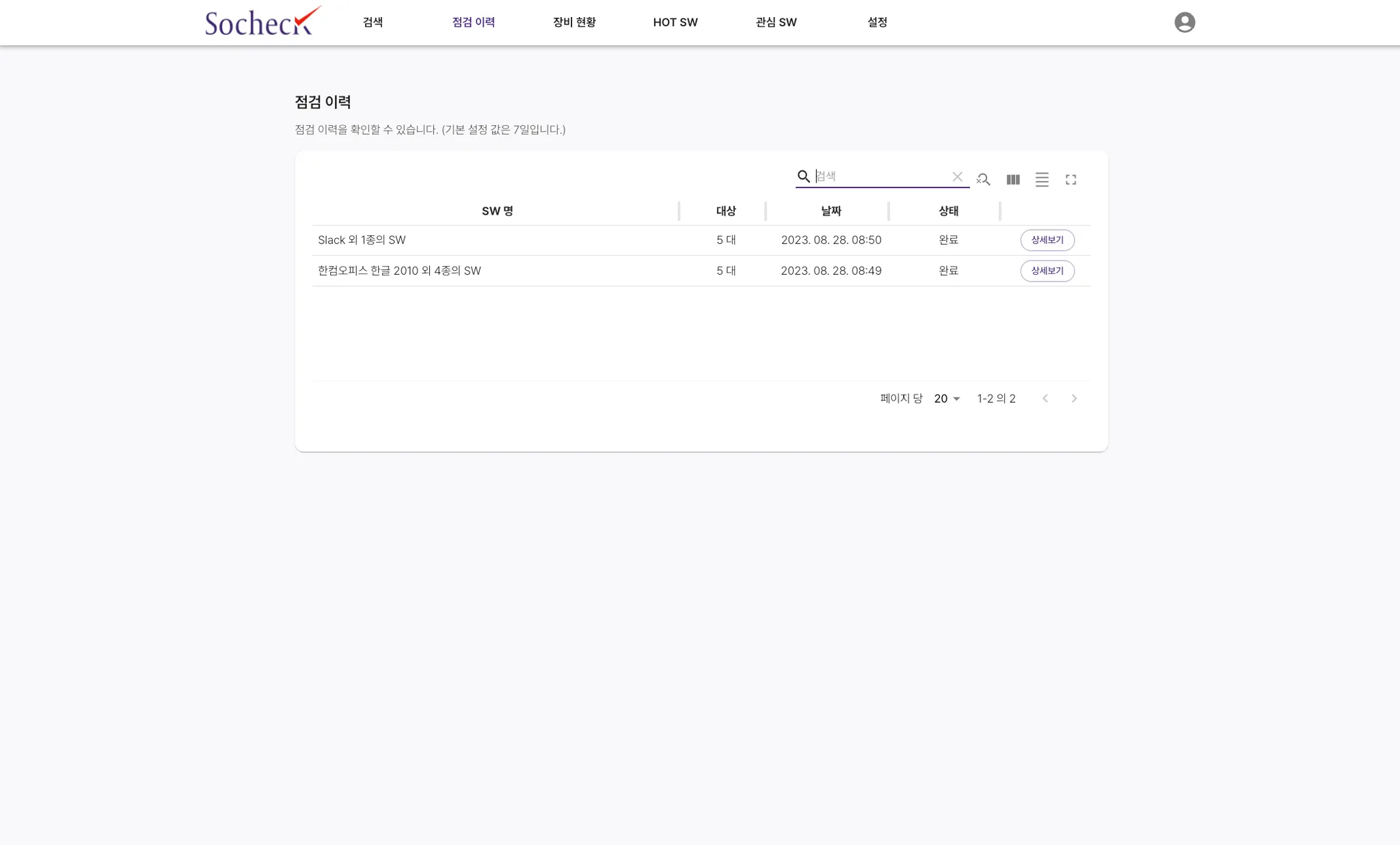The image size is (1400, 845).
Task: Go to the next page arrow
Action: click(1074, 399)
